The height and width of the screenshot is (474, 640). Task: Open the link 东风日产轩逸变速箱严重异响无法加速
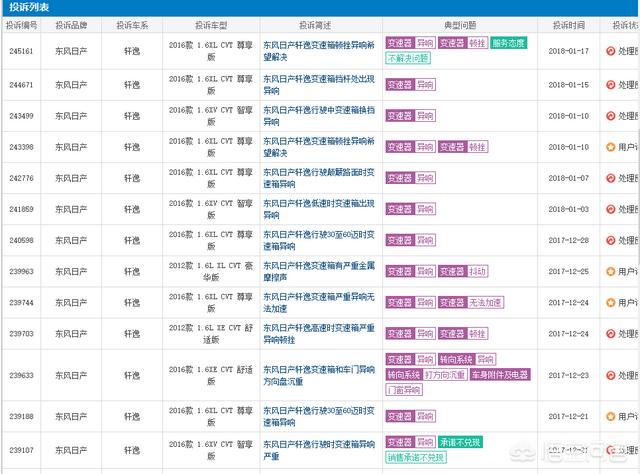pyautogui.click(x=319, y=303)
